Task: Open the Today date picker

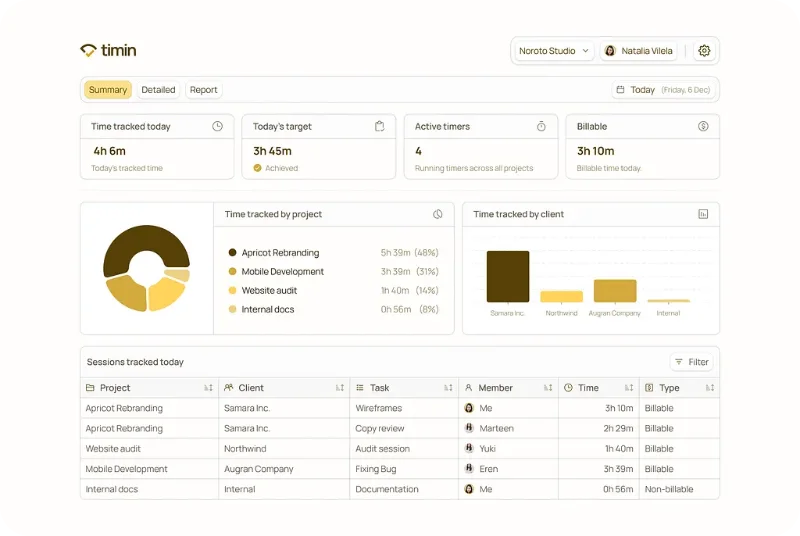Action: (663, 90)
